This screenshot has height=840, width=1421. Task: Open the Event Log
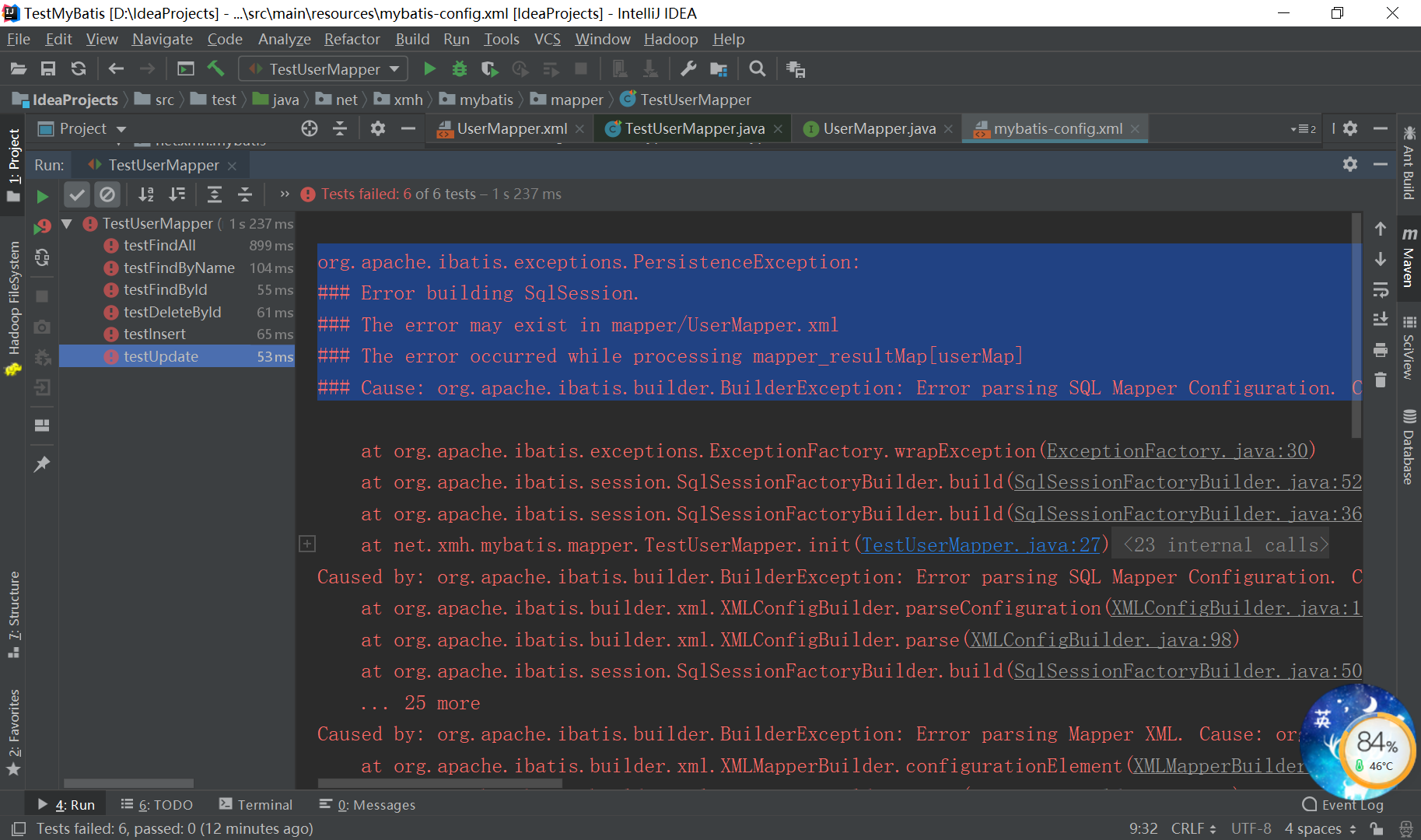point(1342,805)
